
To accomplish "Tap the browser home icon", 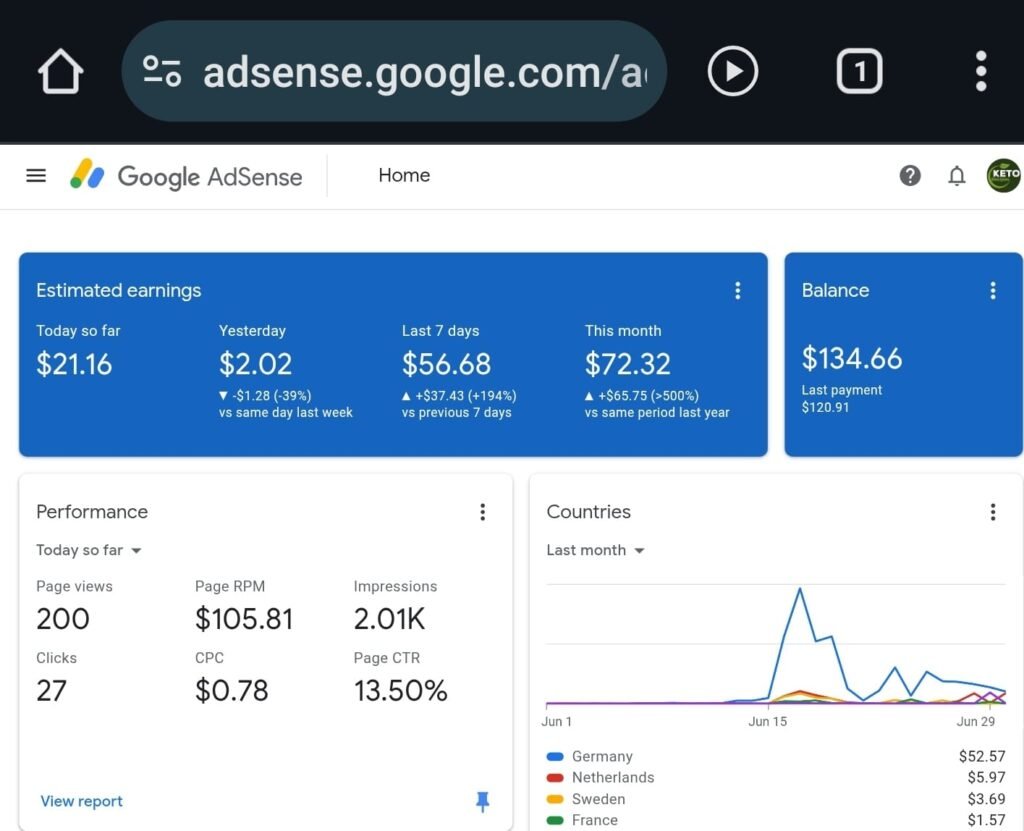I will point(60,71).
